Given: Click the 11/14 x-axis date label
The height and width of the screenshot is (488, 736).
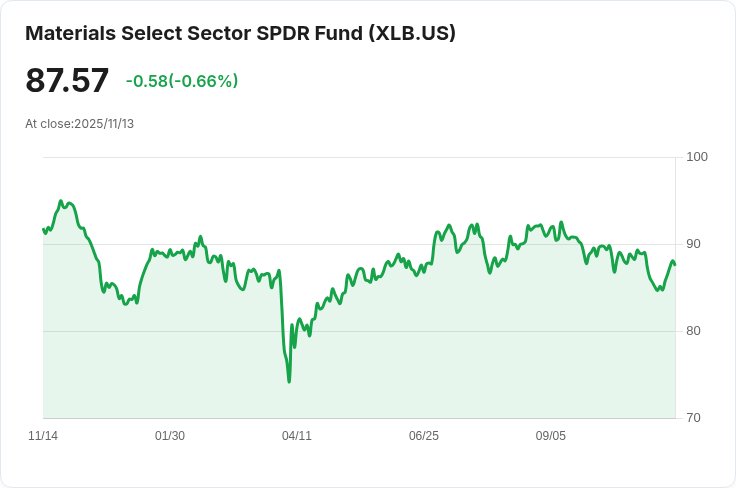Looking at the screenshot, I should click(x=43, y=436).
